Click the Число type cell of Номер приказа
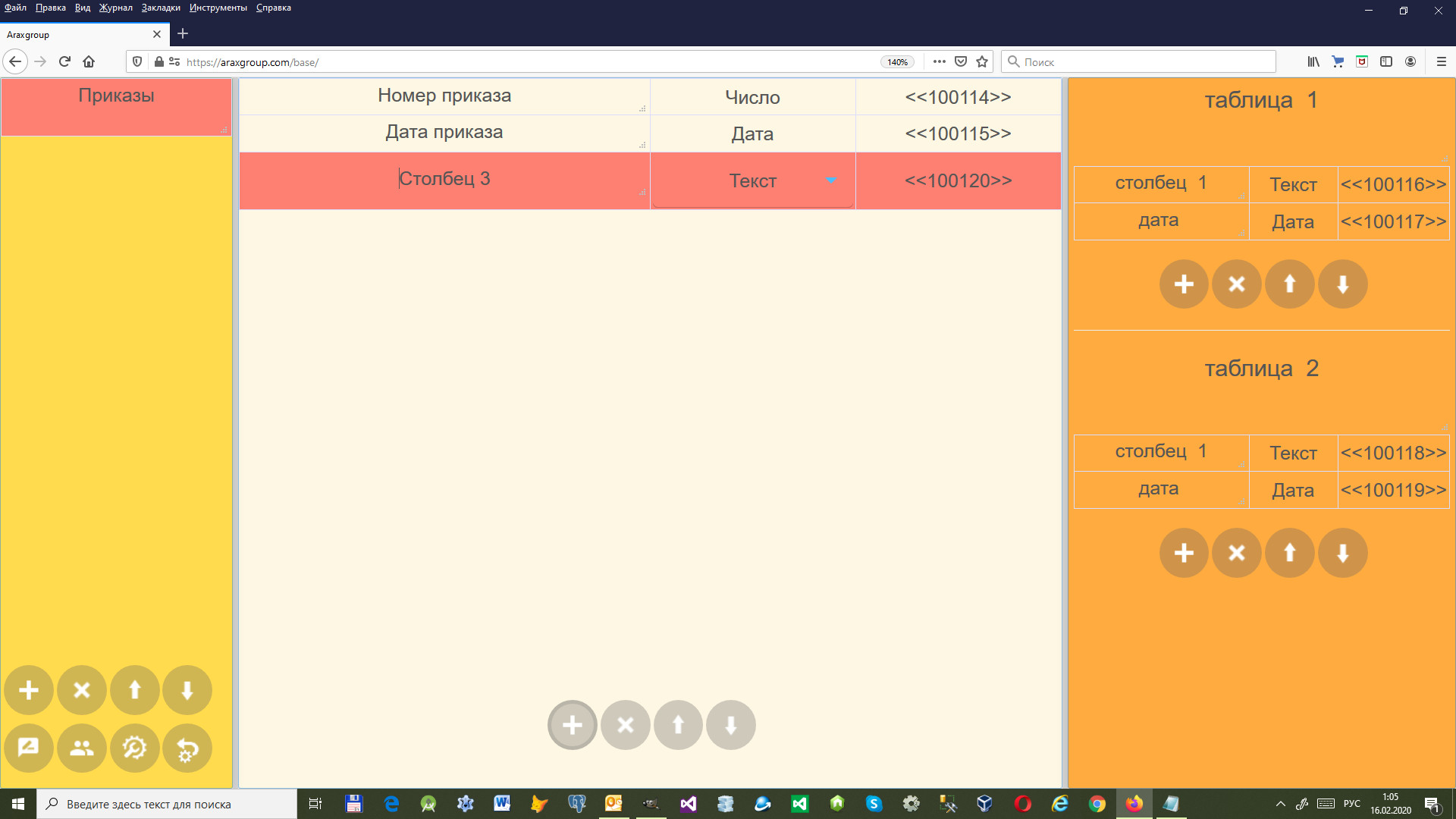The width and height of the screenshot is (1456, 819). tap(752, 97)
